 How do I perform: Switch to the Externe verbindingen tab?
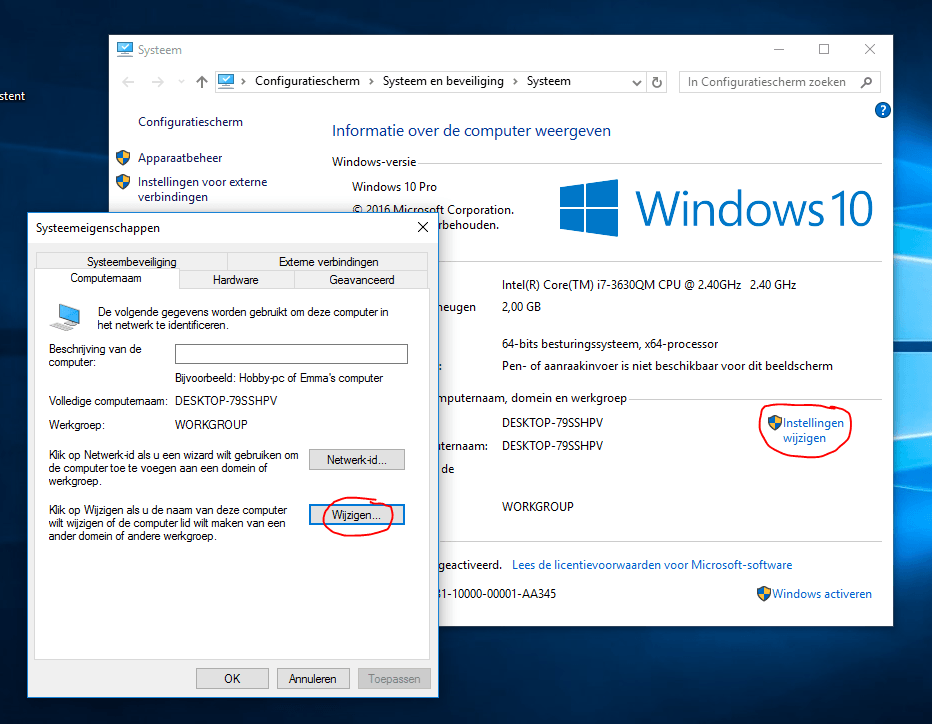[328, 262]
